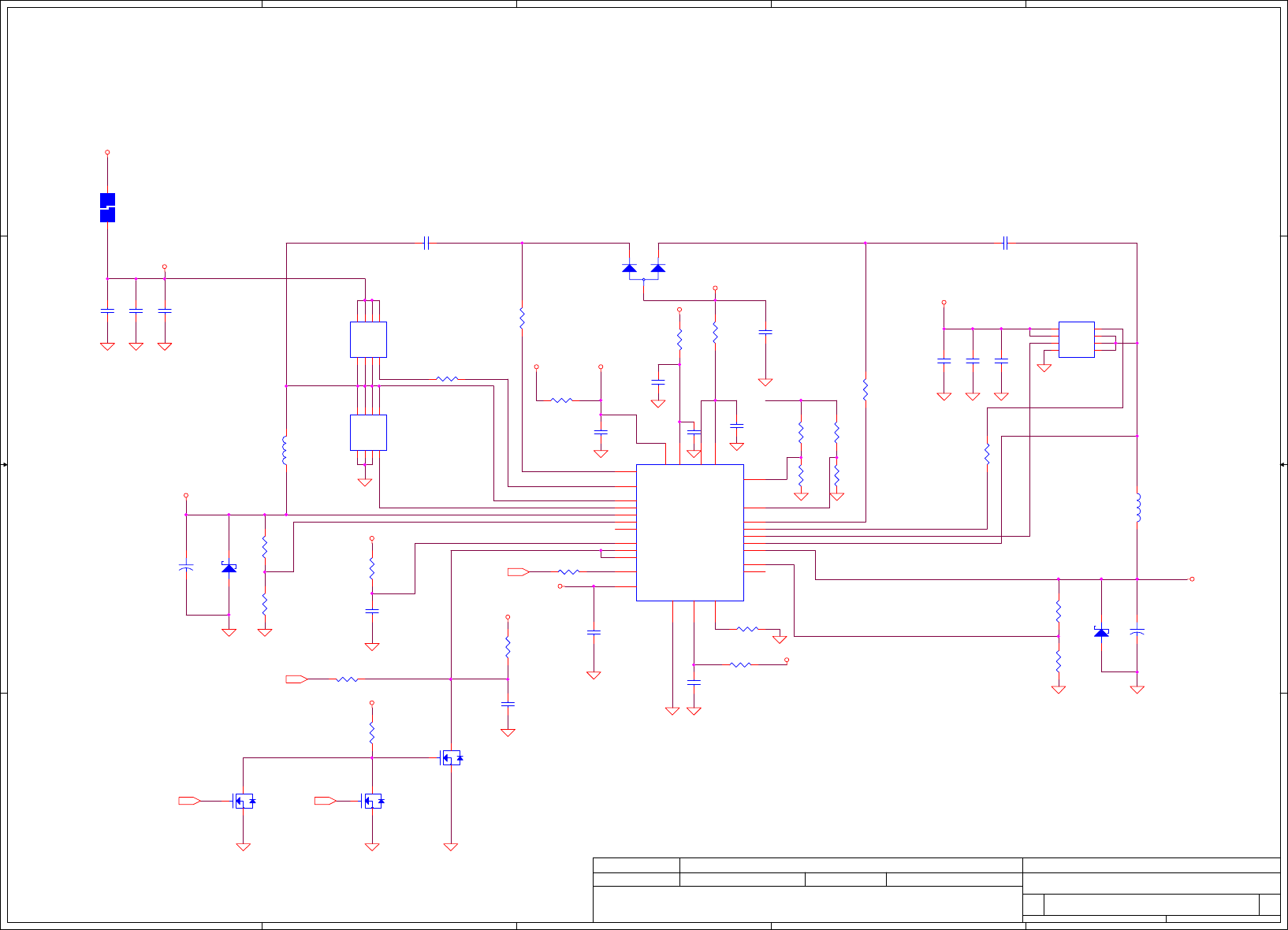1288x930 pixels.
Task: Select the leftmost MOSFET at the bottom
Action: (x=244, y=802)
